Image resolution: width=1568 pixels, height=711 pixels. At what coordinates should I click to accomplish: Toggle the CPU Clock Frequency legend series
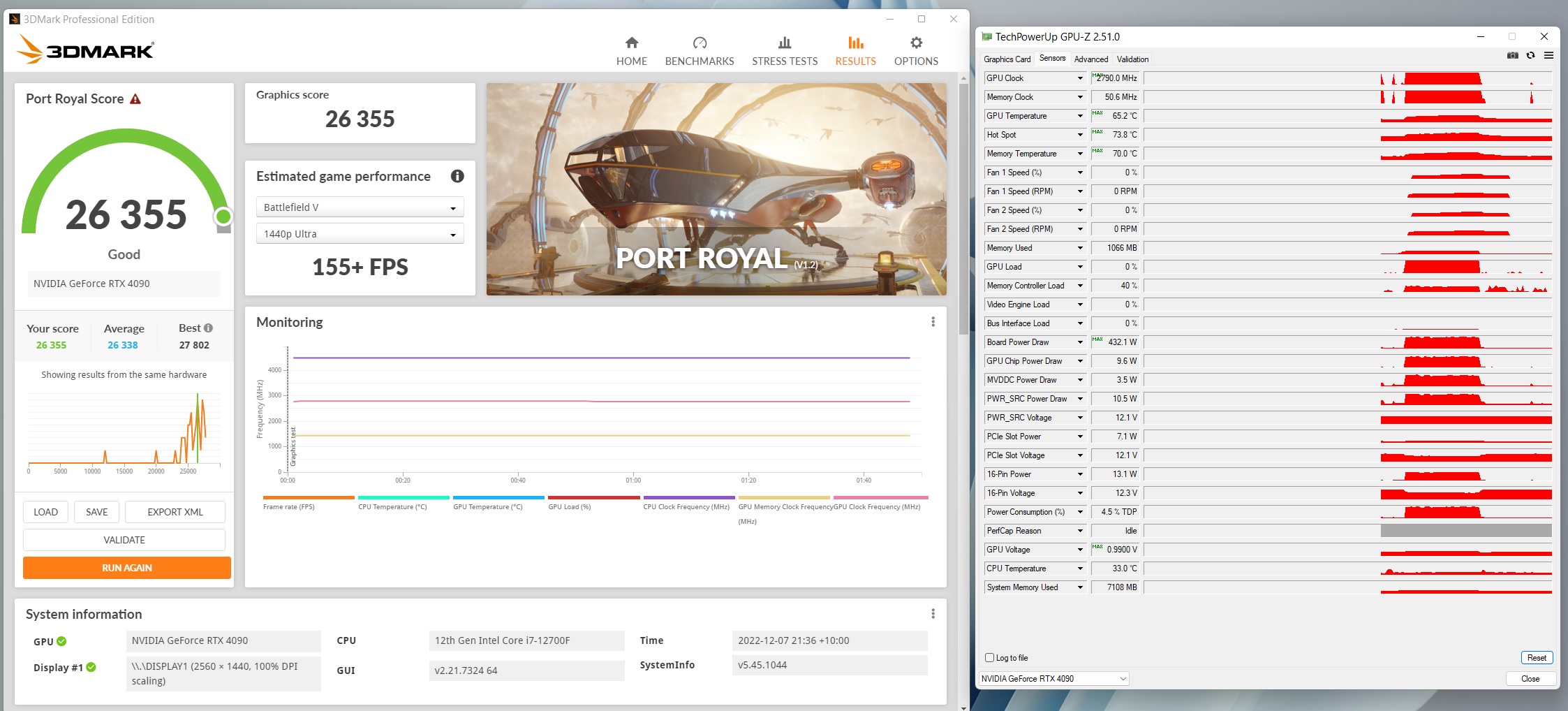pyautogui.click(x=688, y=503)
